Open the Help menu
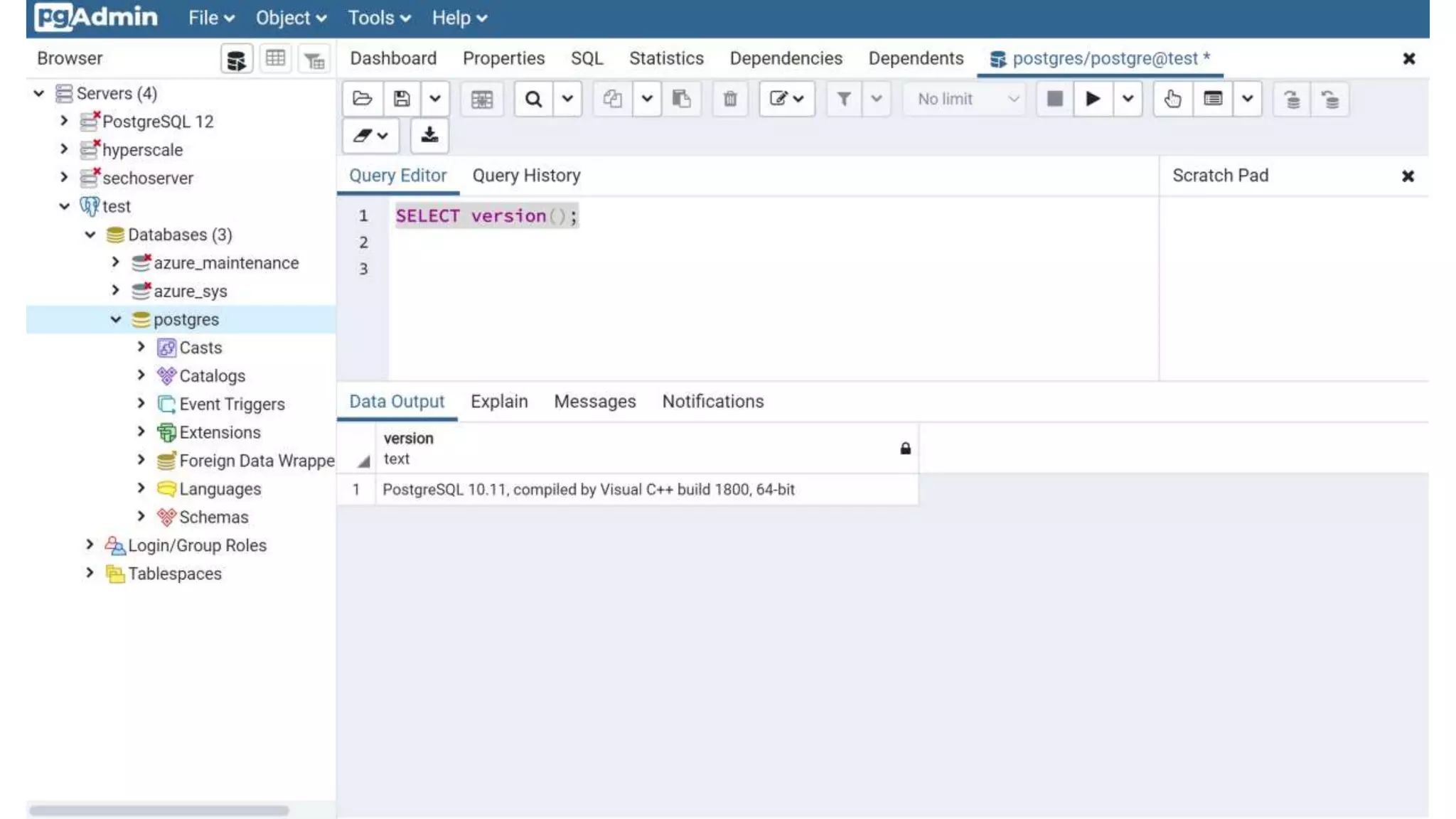Image resolution: width=1456 pixels, height=819 pixels. 460,18
